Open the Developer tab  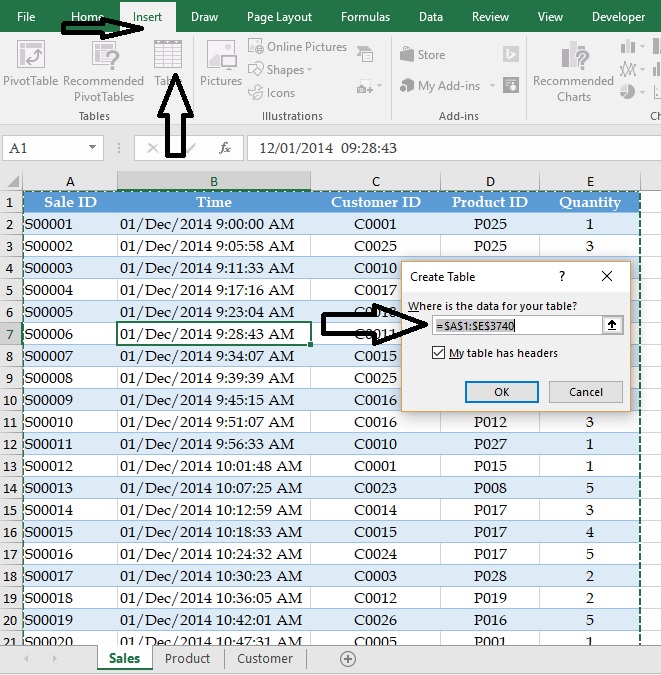[618, 17]
